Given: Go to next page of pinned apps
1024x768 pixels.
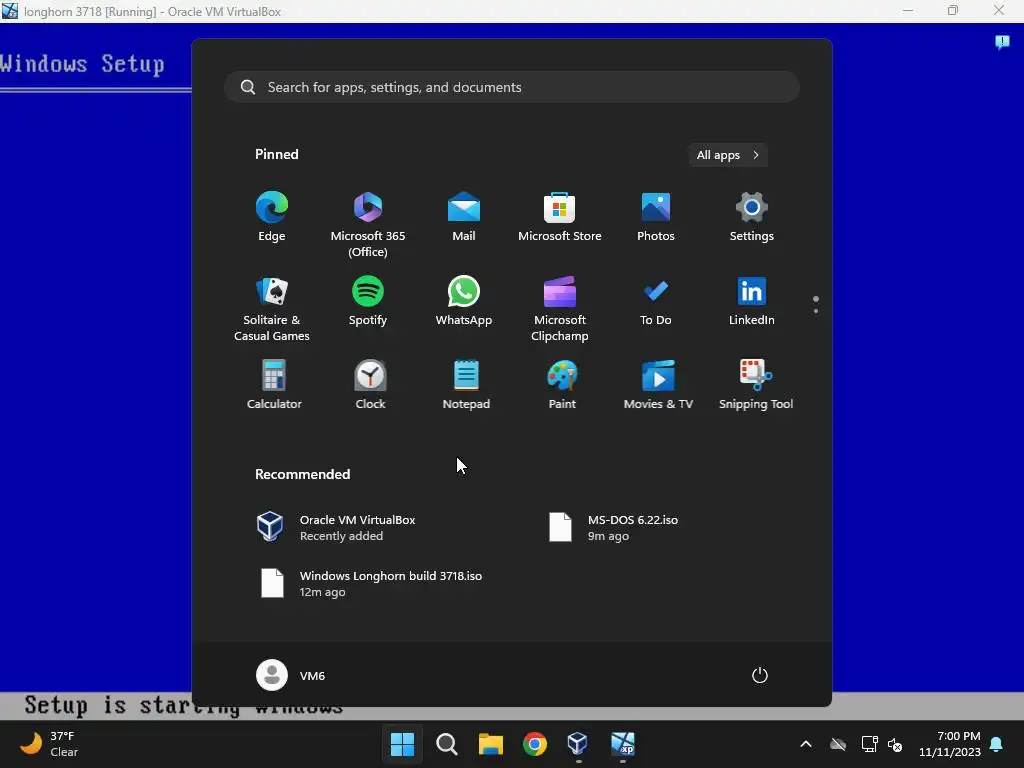Looking at the screenshot, I should coord(816,311).
